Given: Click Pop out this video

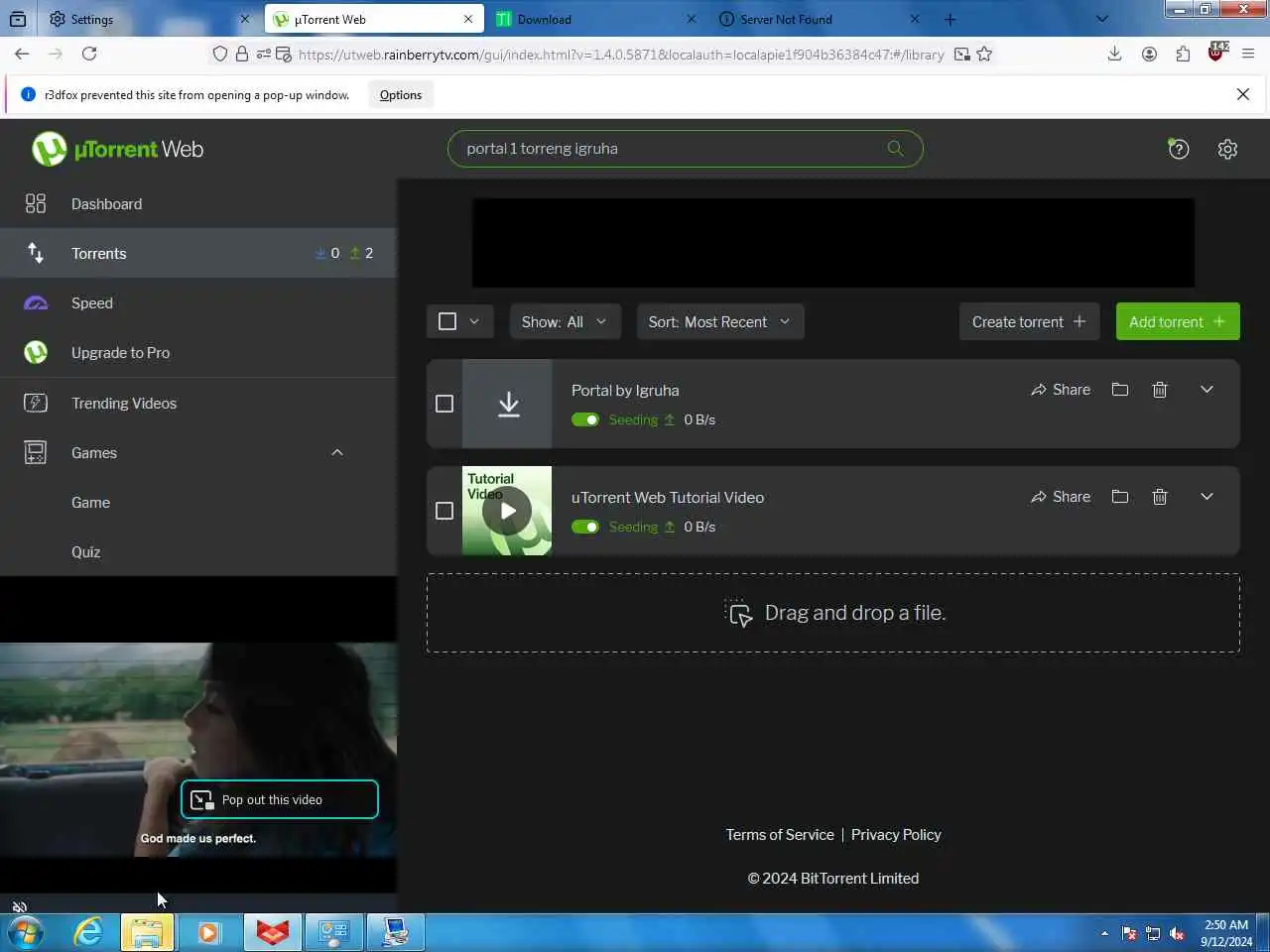Looking at the screenshot, I should click(x=280, y=799).
